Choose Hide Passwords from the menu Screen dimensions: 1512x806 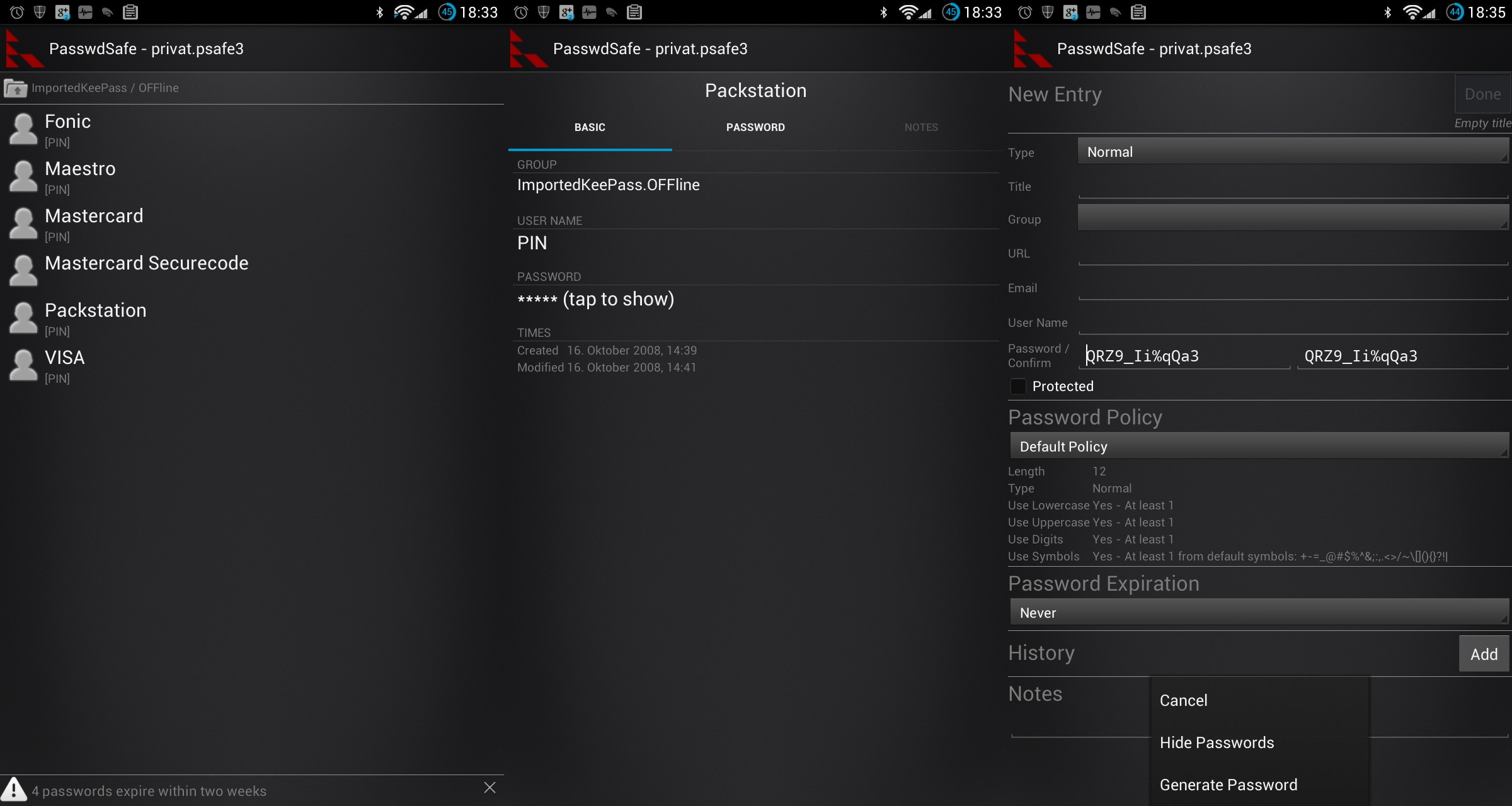click(1259, 742)
